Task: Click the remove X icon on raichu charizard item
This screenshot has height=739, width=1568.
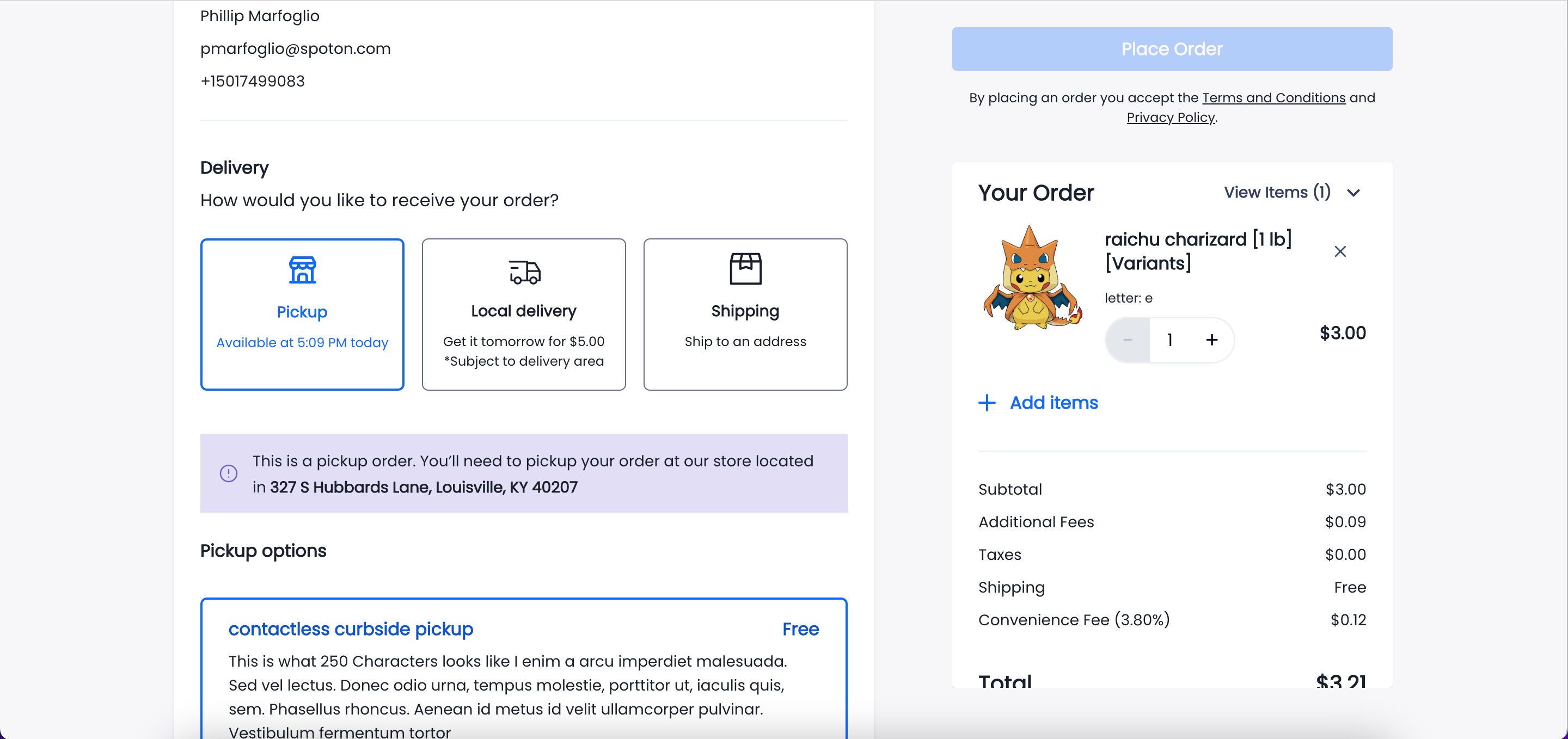Action: coord(1340,251)
